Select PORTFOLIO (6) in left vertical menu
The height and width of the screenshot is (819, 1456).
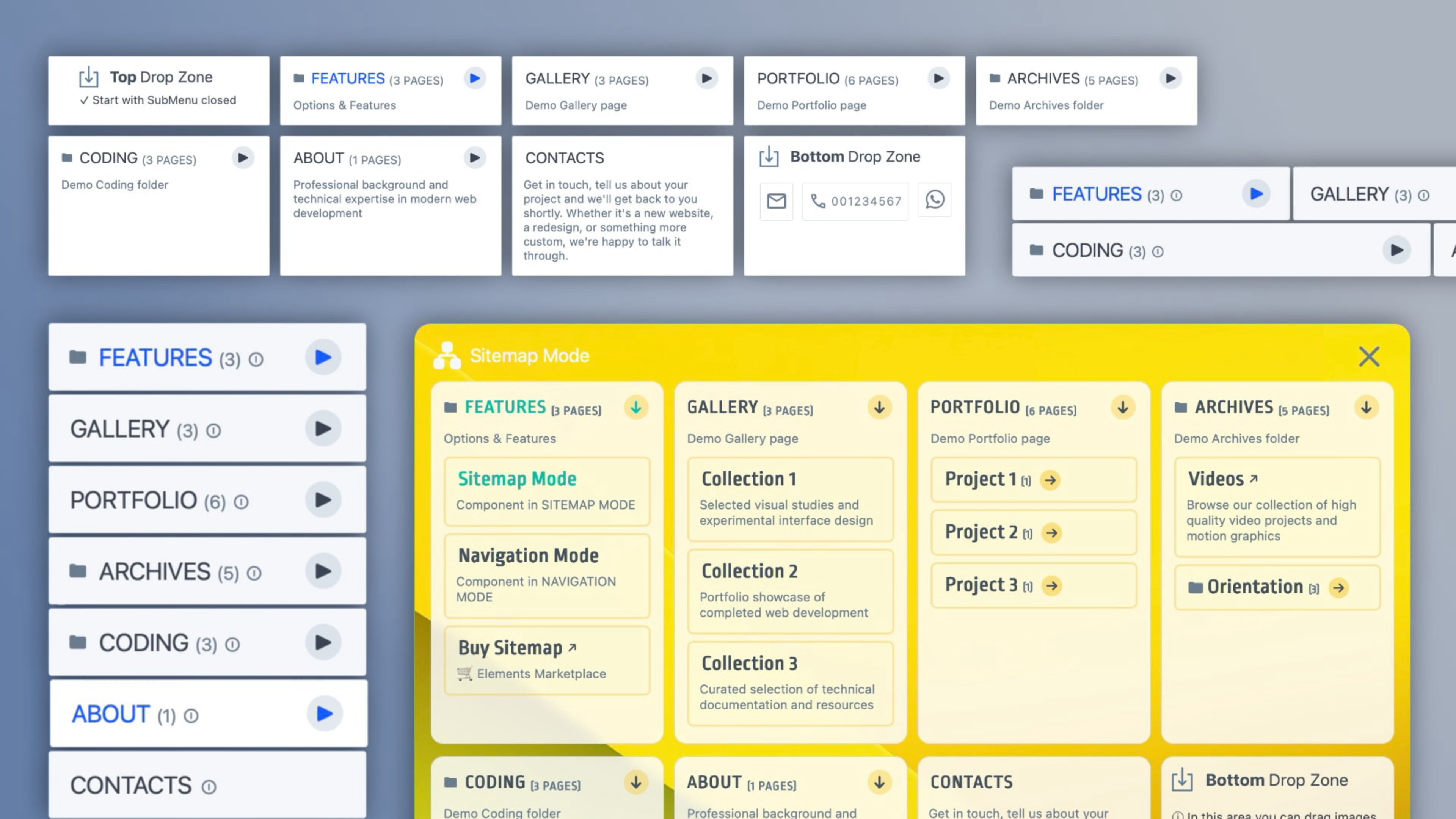coord(207,500)
